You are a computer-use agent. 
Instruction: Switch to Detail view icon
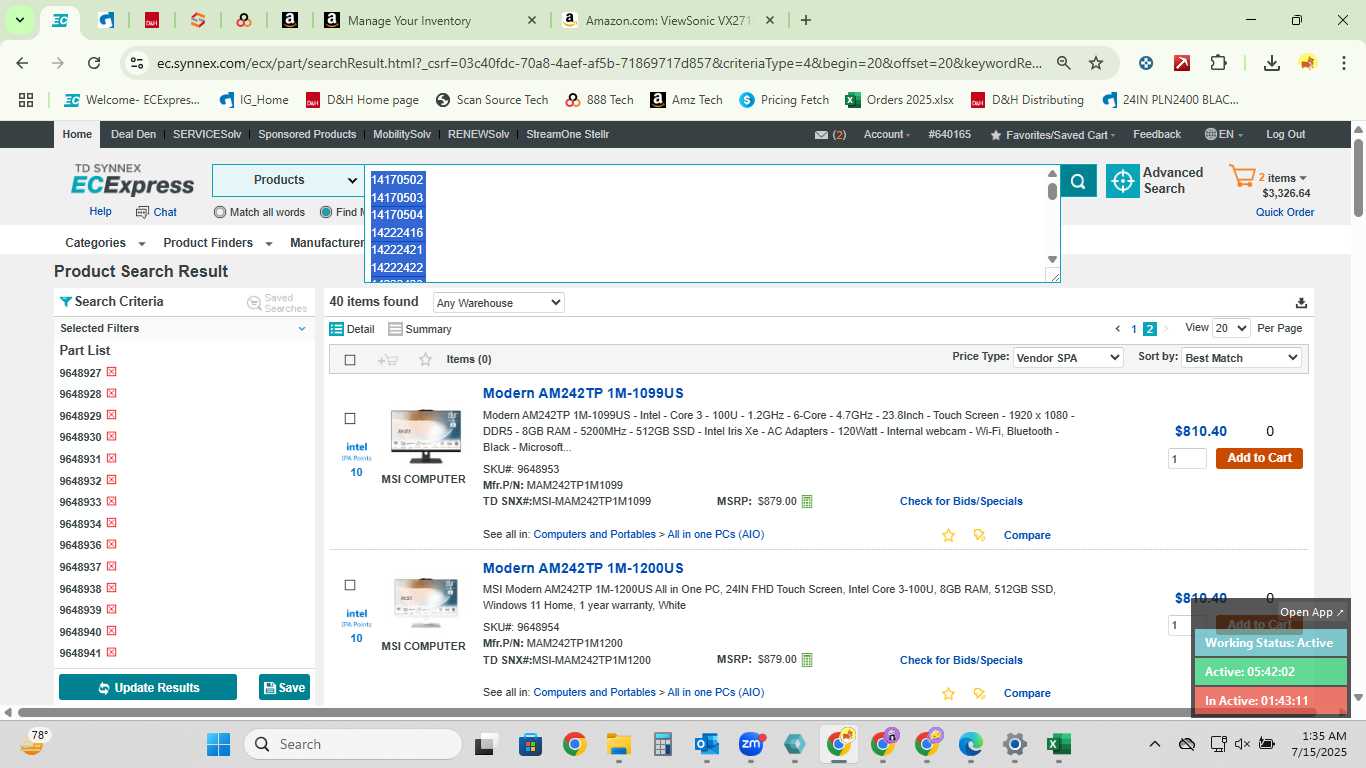click(x=337, y=329)
